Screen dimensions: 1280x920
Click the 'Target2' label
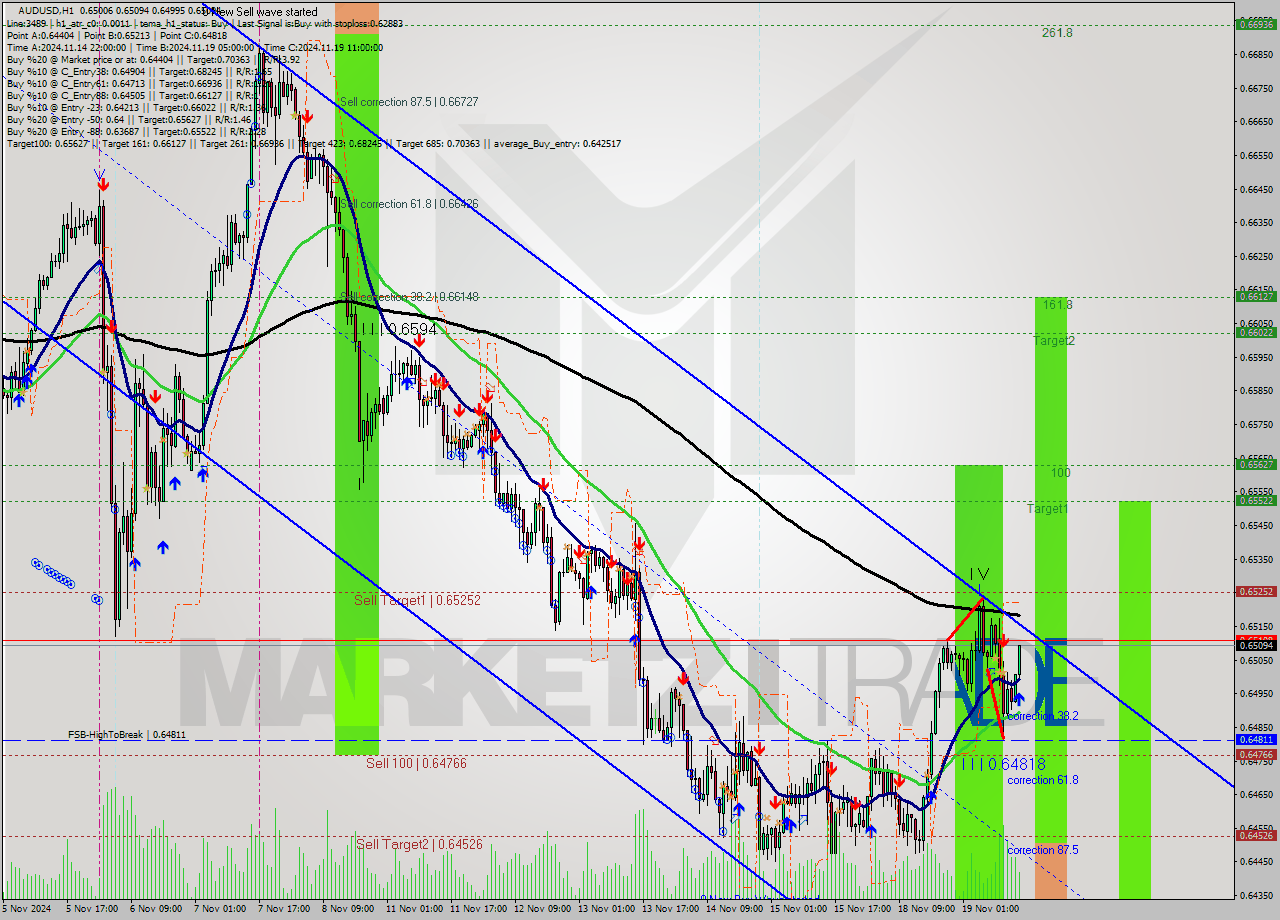pos(1054,341)
